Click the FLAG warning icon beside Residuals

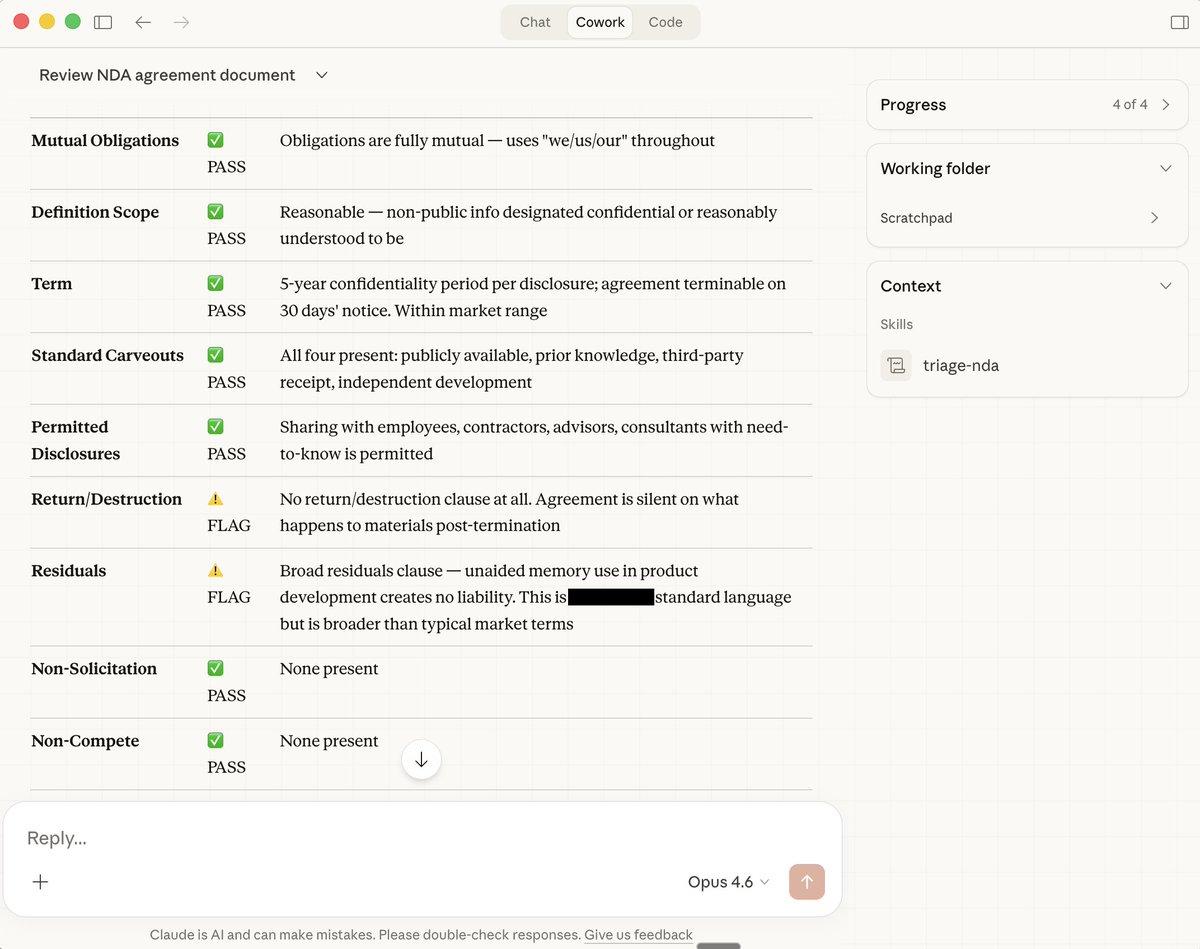(215, 570)
